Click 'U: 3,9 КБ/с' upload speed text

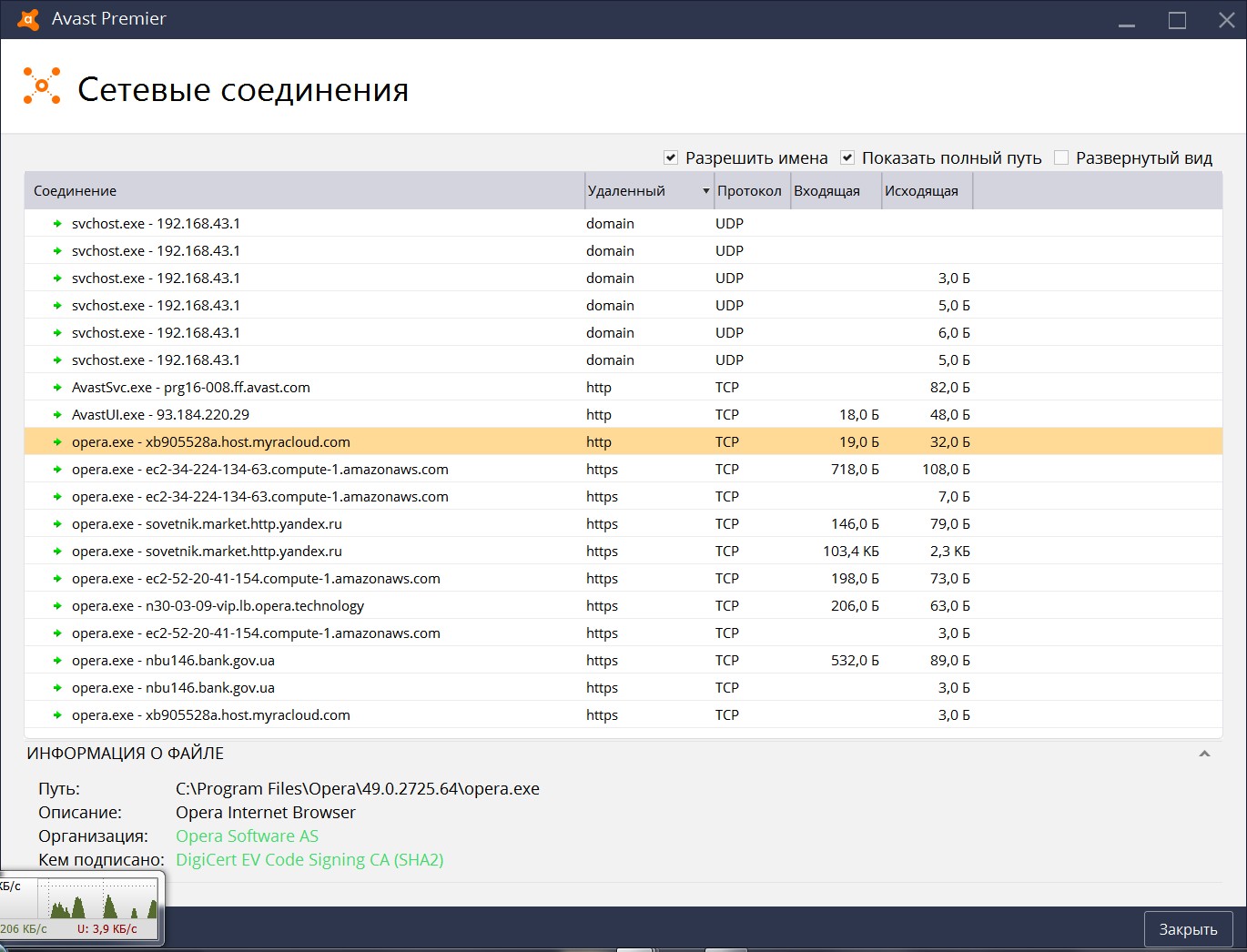tap(107, 929)
